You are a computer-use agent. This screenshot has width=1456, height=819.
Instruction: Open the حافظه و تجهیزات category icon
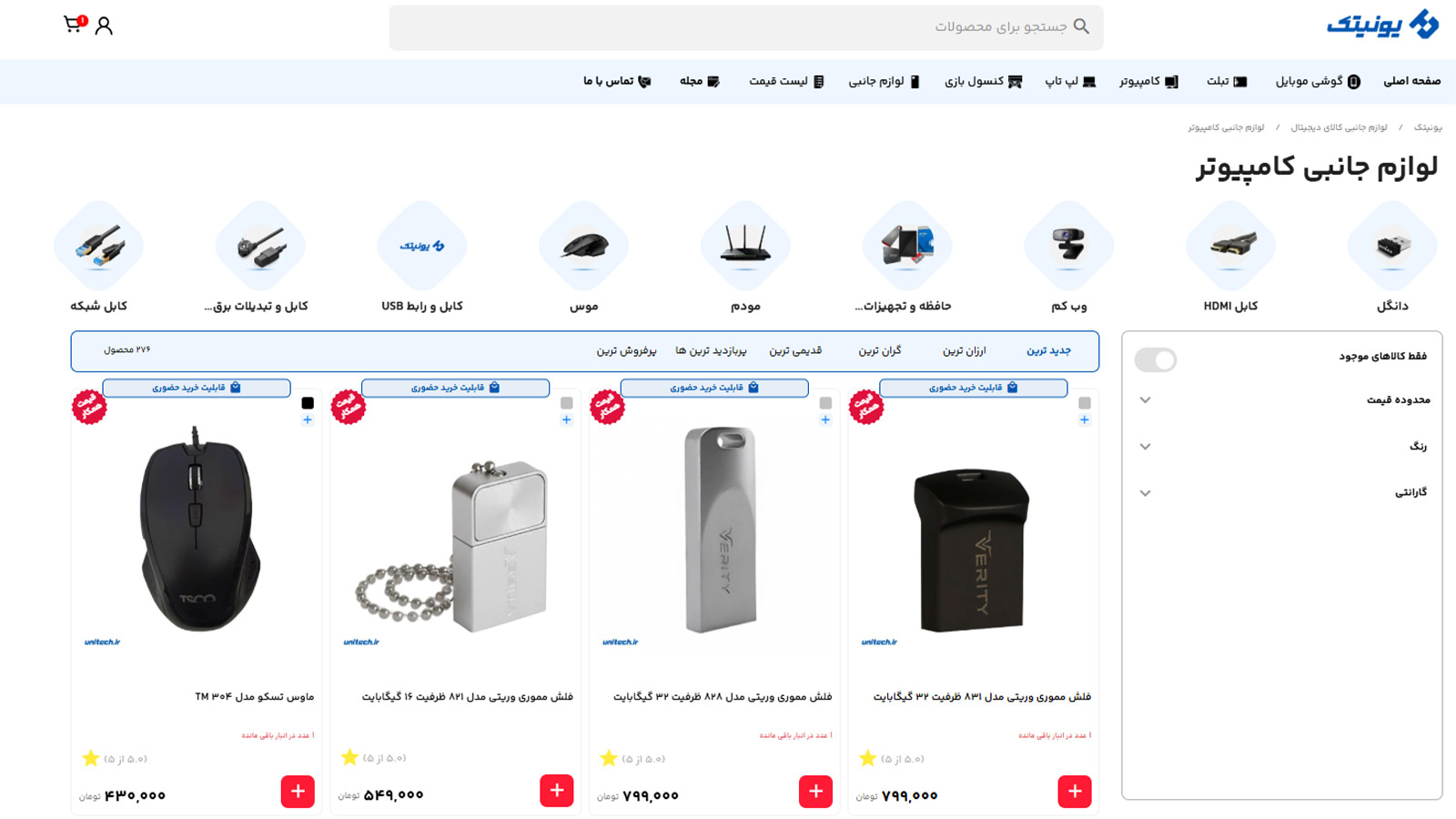(x=907, y=246)
